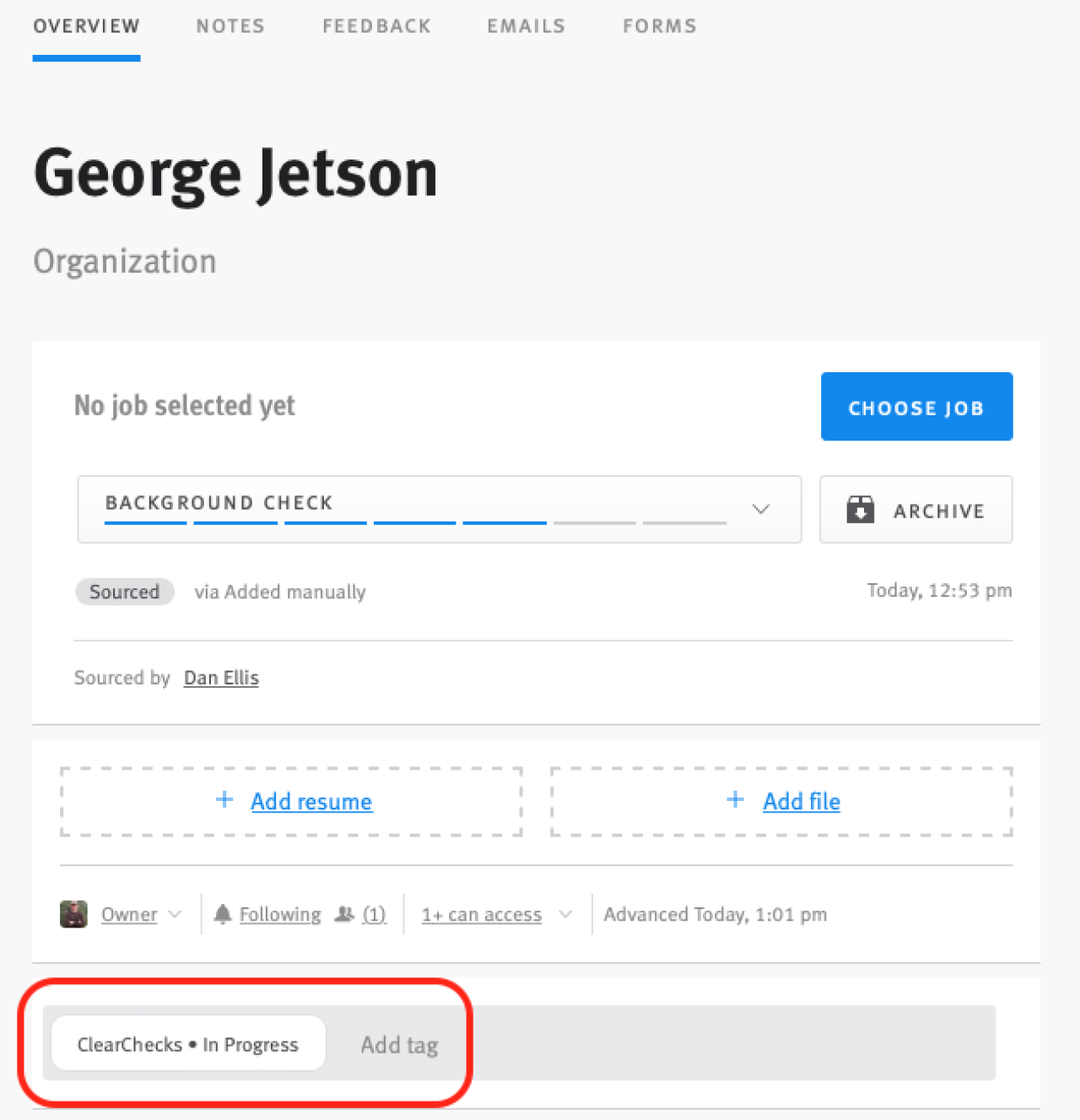The image size is (1080, 1120).
Task: Go to the Emails tab
Action: point(526,26)
